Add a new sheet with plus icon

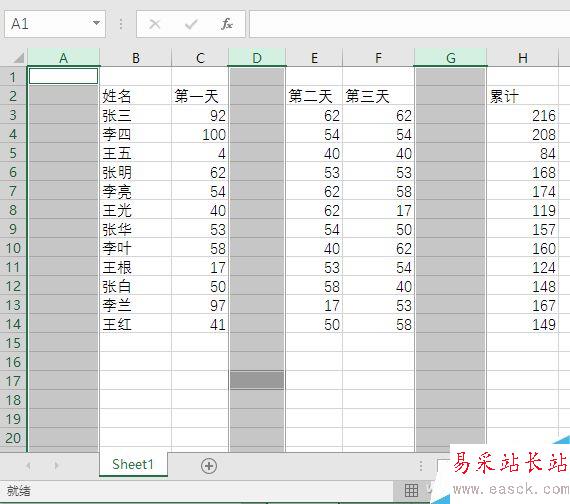[x=209, y=465]
